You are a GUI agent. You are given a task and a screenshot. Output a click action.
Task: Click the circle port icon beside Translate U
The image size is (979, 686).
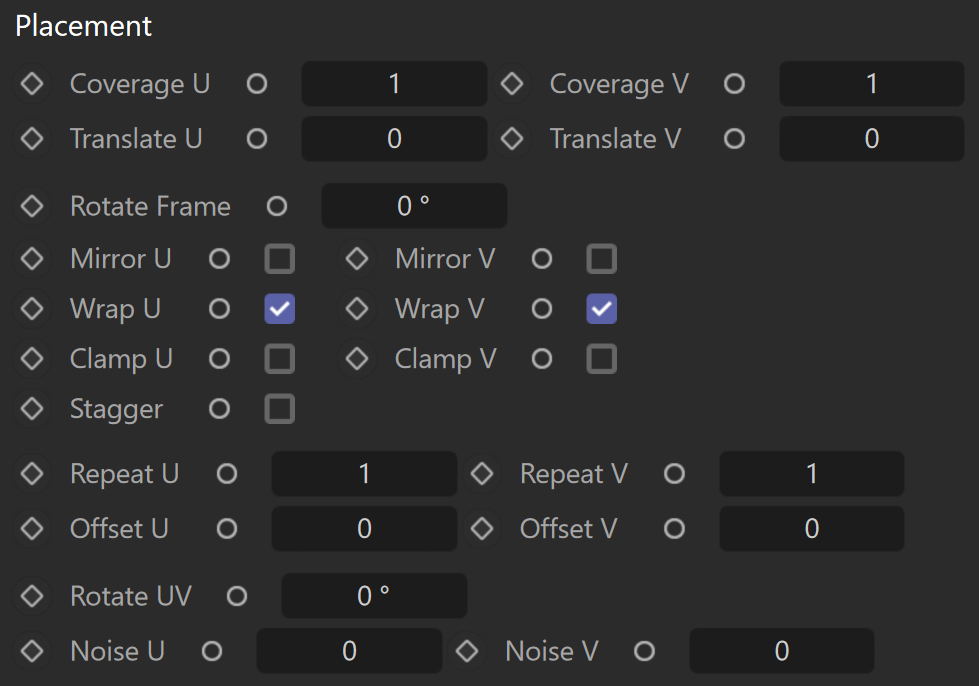[257, 139]
